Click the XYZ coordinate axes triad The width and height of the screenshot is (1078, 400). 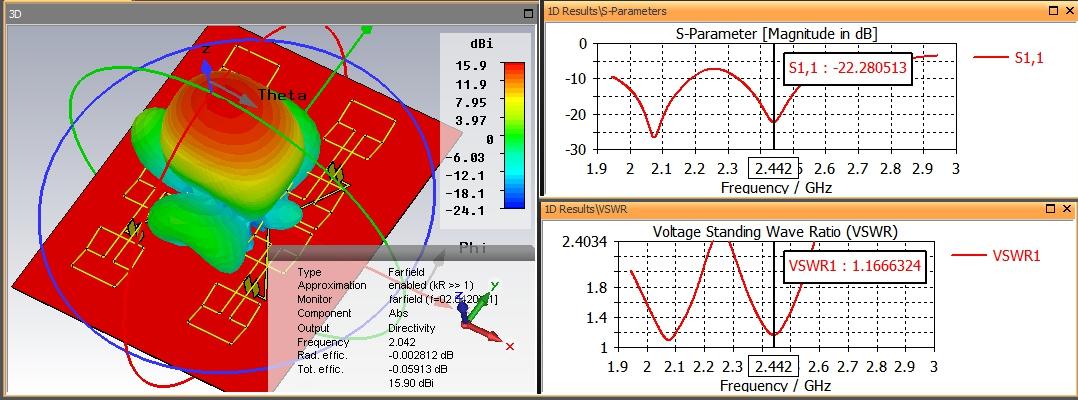(481, 313)
